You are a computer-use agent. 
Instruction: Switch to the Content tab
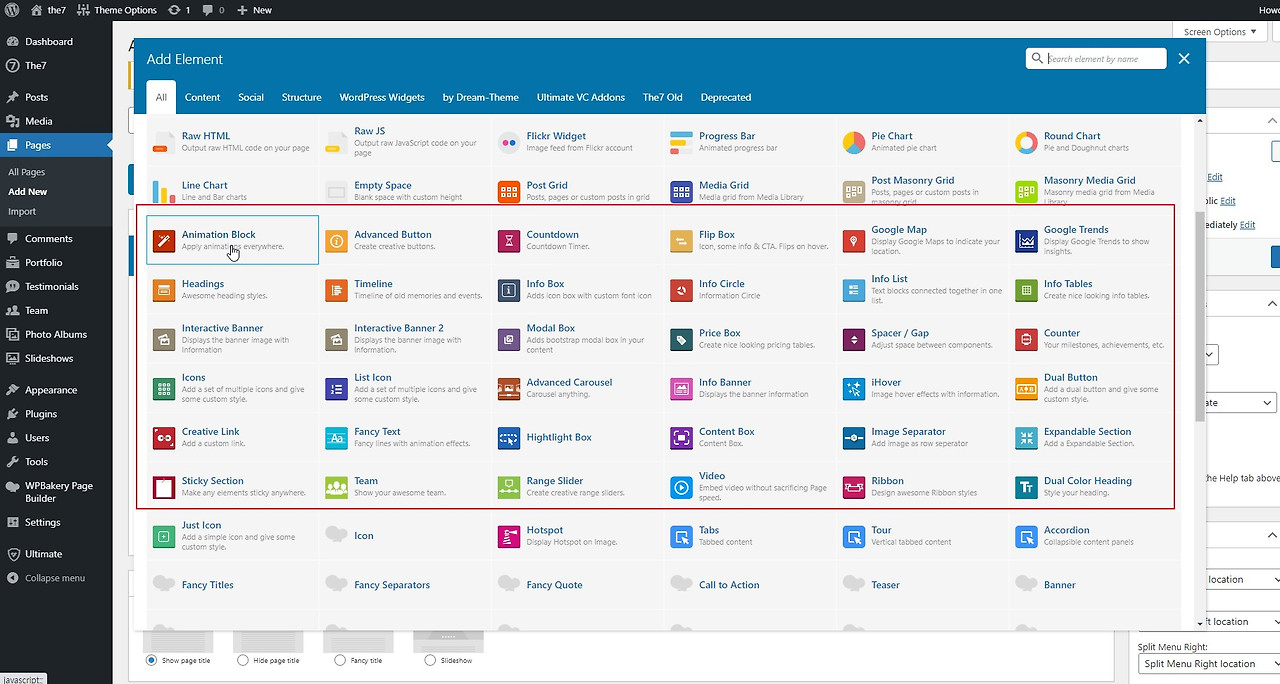coord(202,97)
